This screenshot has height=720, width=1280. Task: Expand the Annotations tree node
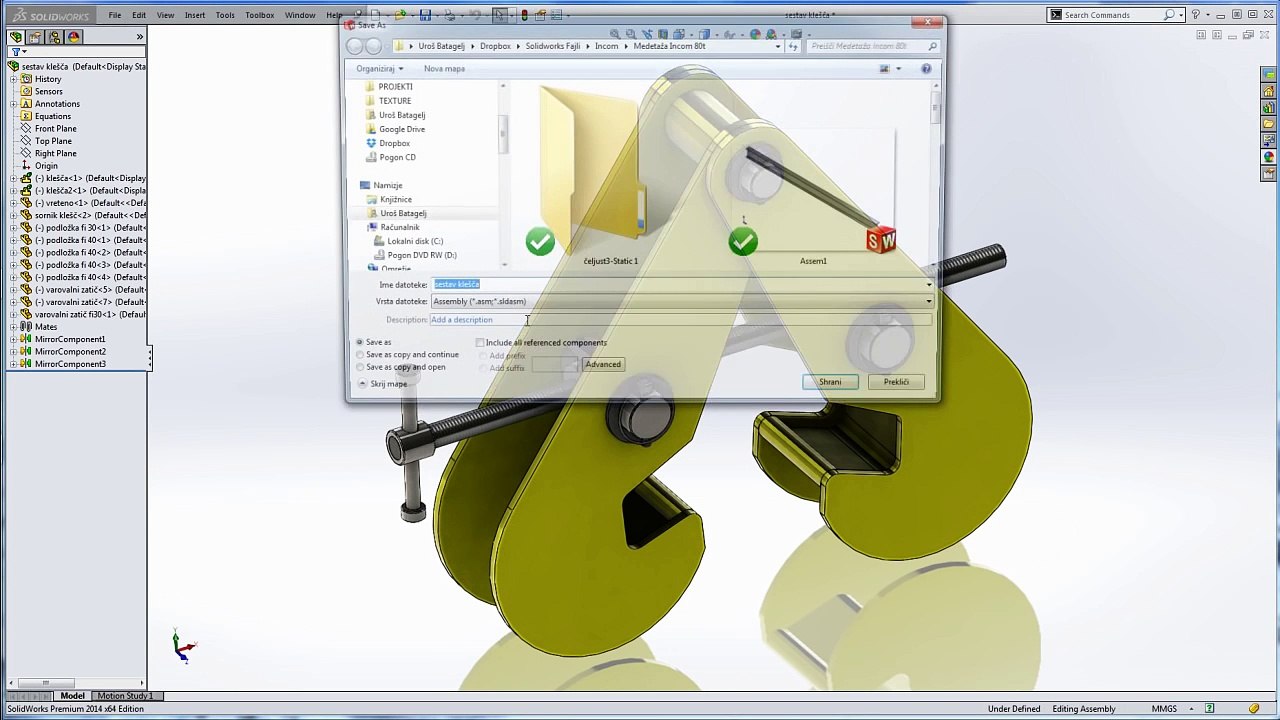tap(14, 104)
